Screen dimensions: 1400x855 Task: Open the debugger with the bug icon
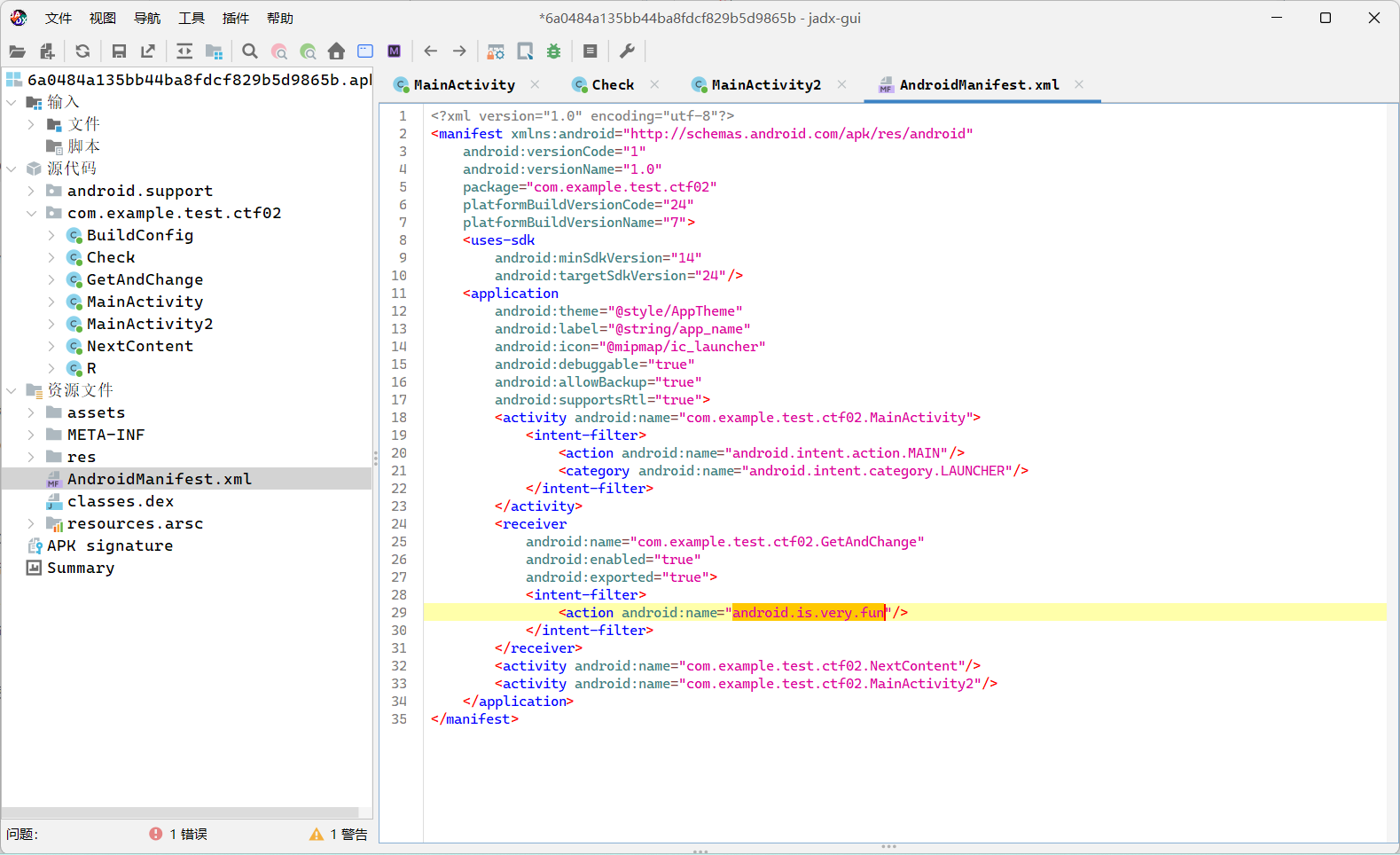(x=554, y=51)
